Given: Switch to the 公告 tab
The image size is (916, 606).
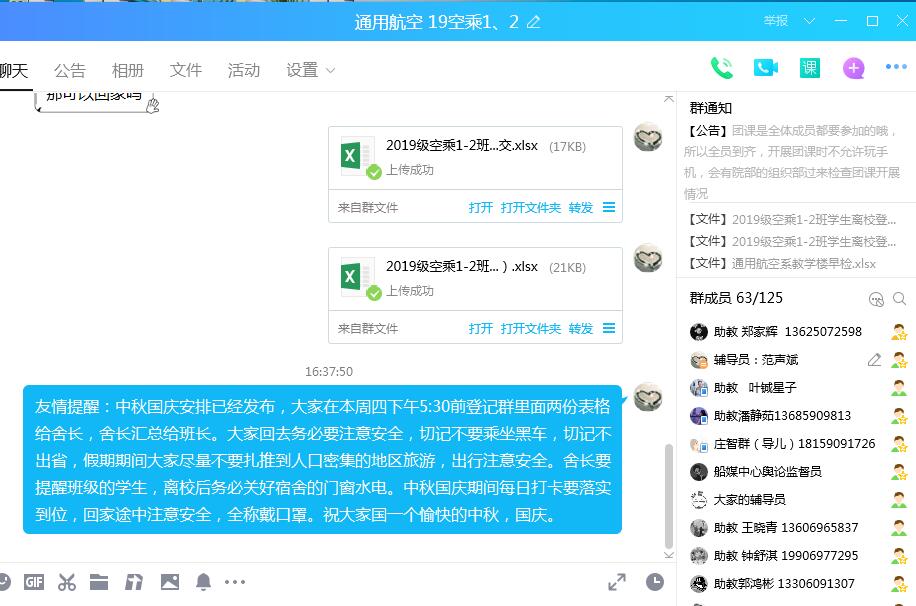Looking at the screenshot, I should (x=70, y=70).
